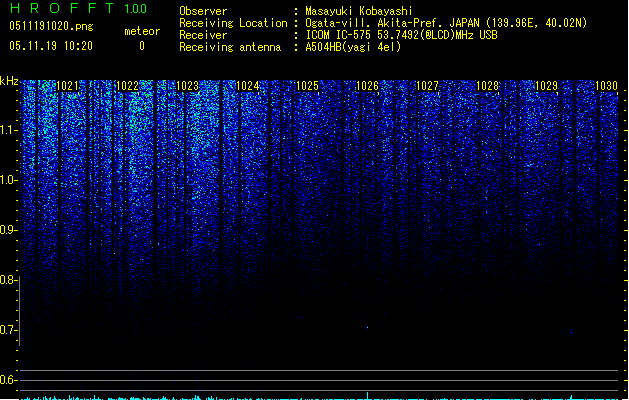
Task: Click the 0.6 frequency axis label
Action: point(8,380)
